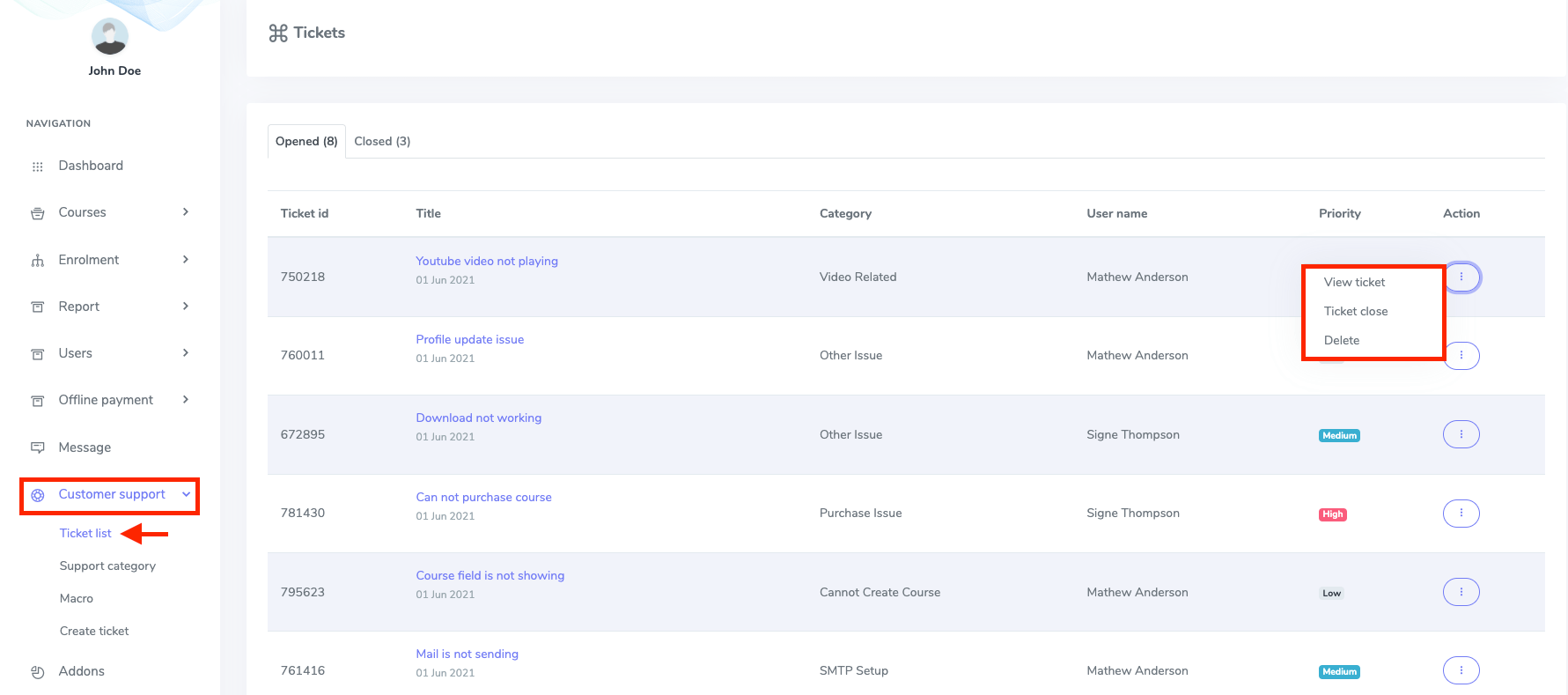The width and height of the screenshot is (1568, 695).
Task: Select View ticket from the action menu
Action: tap(1354, 283)
